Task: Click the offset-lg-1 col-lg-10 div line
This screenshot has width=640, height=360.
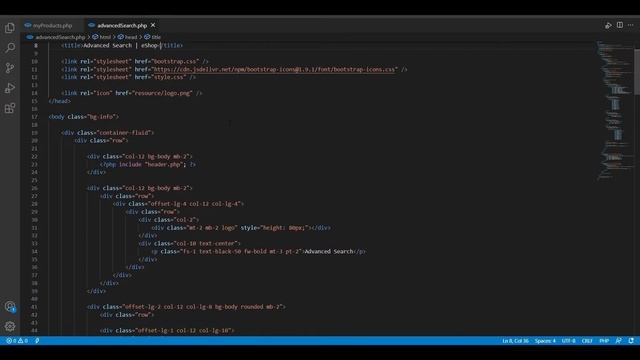Action: pos(167,330)
